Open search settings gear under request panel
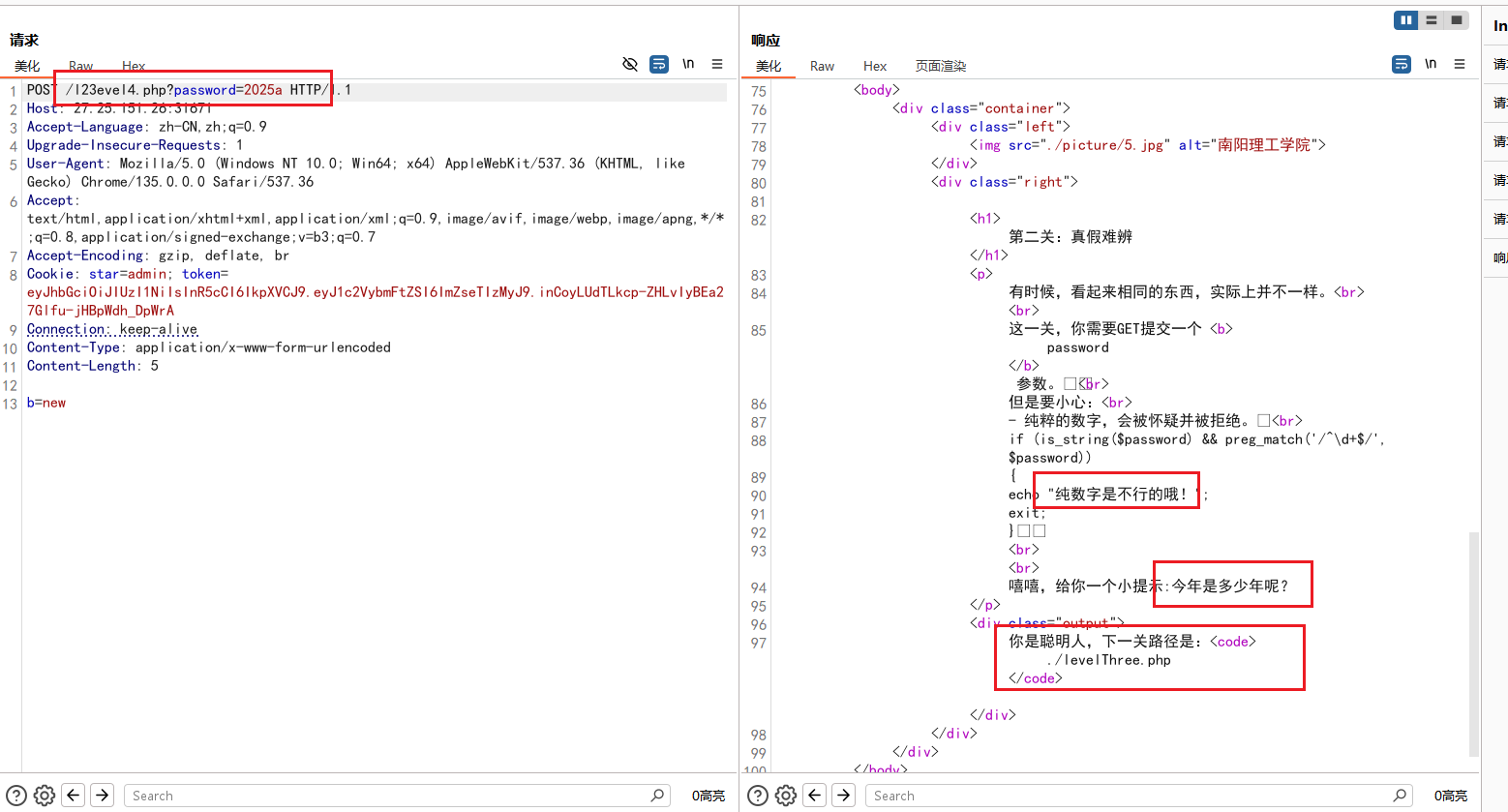The image size is (1508, 812). [x=45, y=796]
